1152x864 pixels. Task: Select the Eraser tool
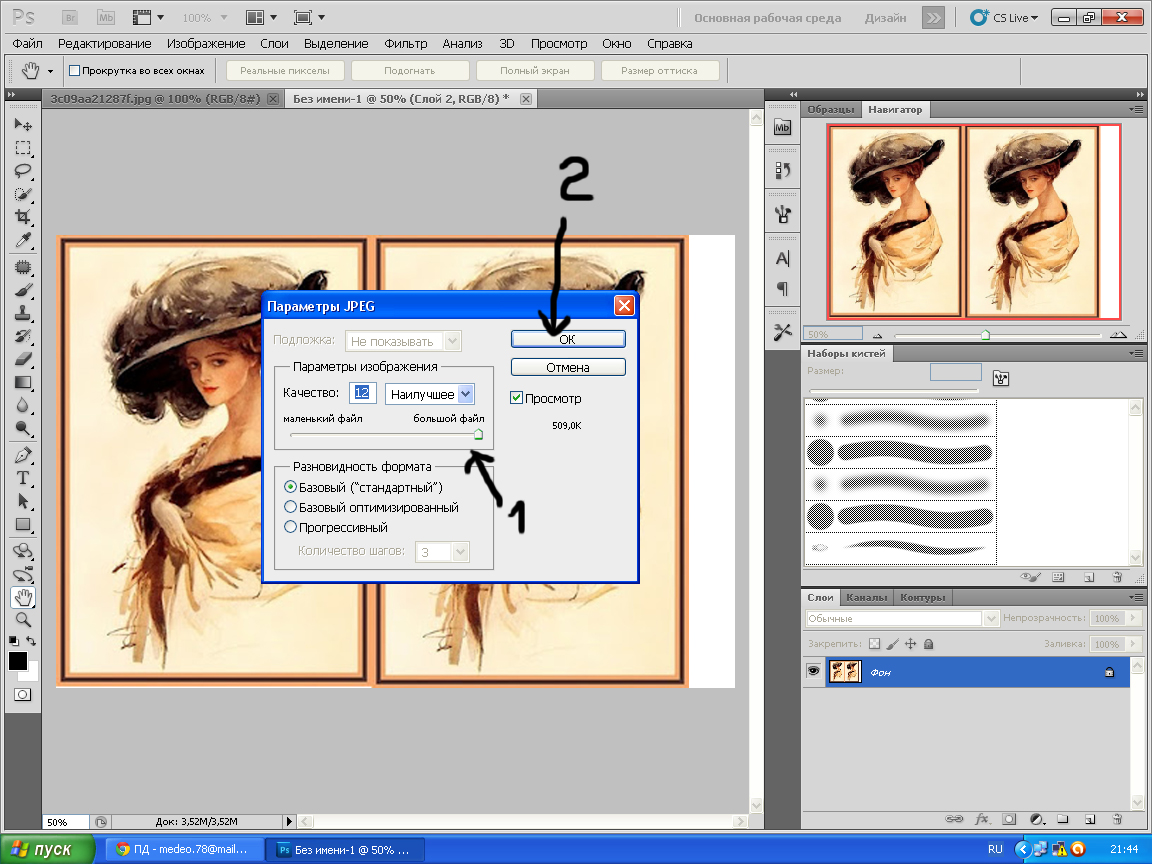(x=23, y=359)
